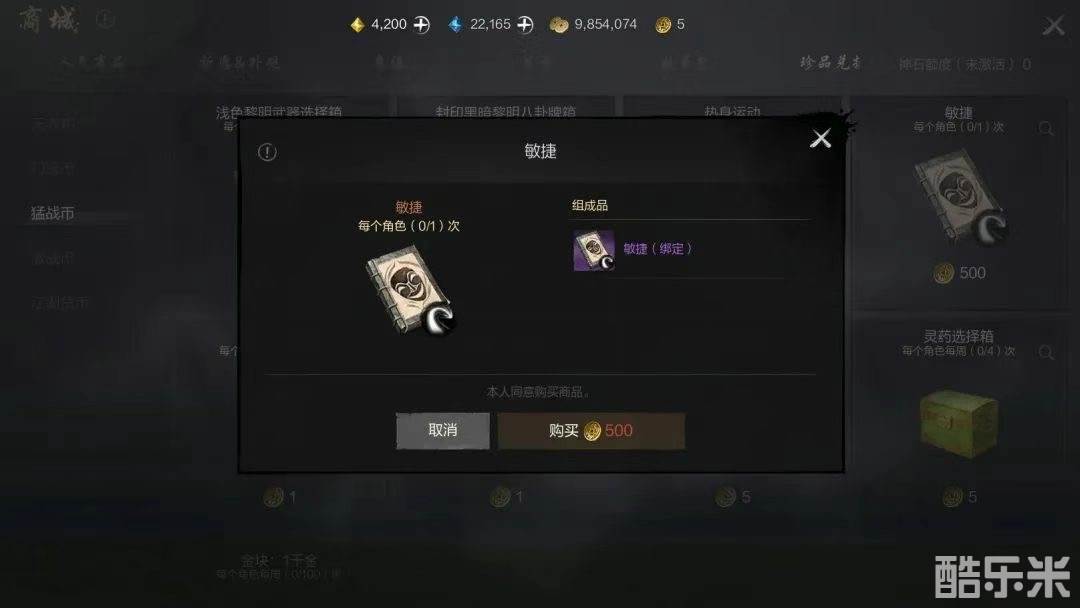
Task: Select the 敏捷 book image in dialog
Action: coord(411,290)
